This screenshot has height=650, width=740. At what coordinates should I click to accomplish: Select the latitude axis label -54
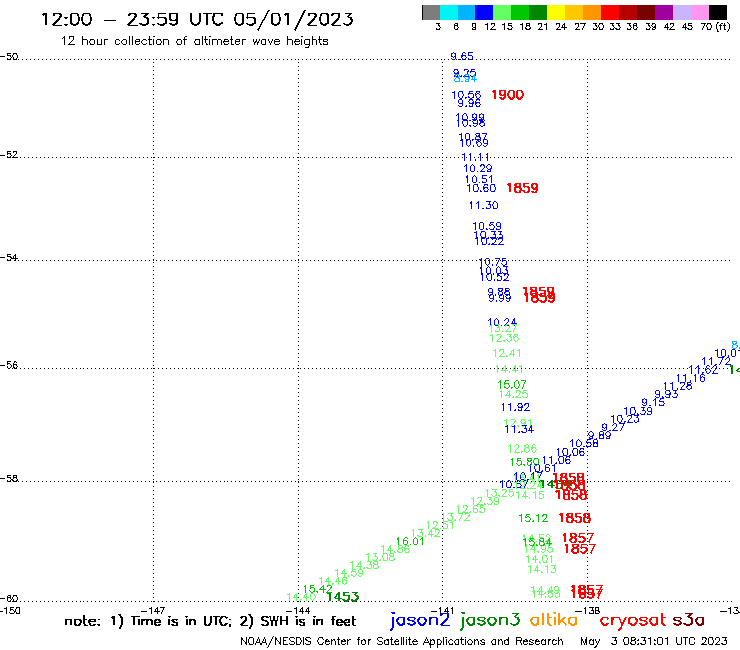[x=9, y=258]
